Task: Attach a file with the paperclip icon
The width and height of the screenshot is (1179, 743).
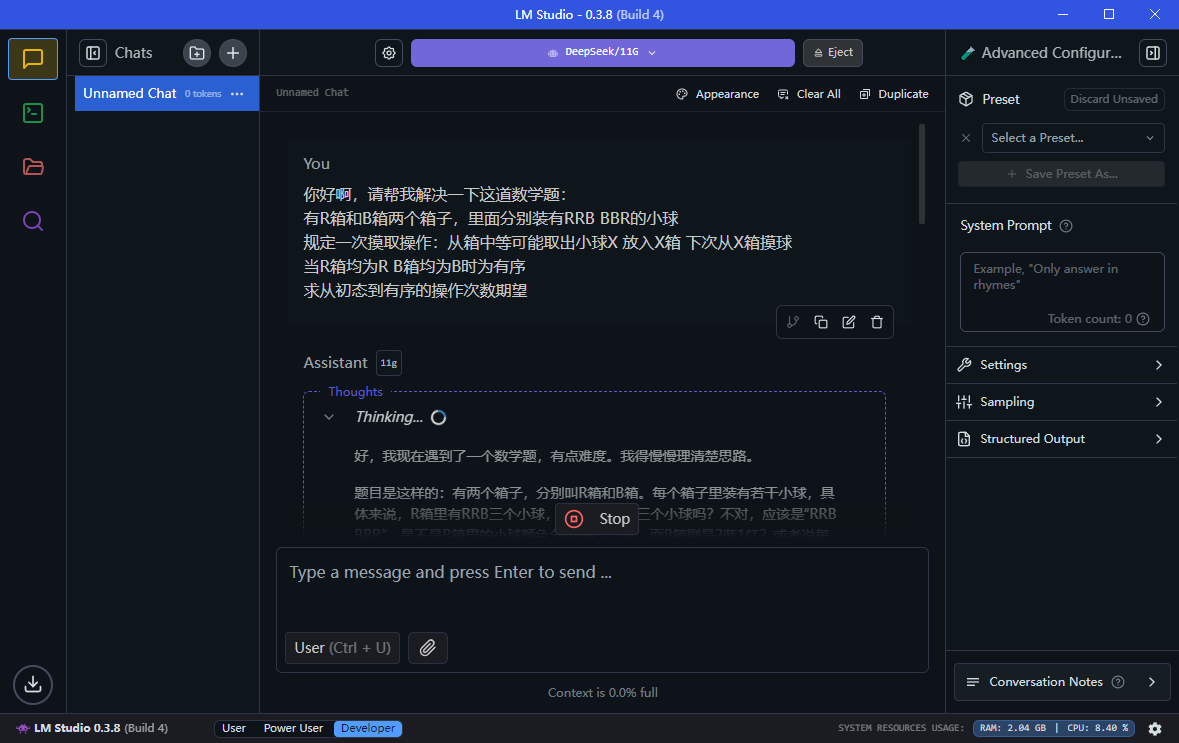Action: (x=428, y=647)
